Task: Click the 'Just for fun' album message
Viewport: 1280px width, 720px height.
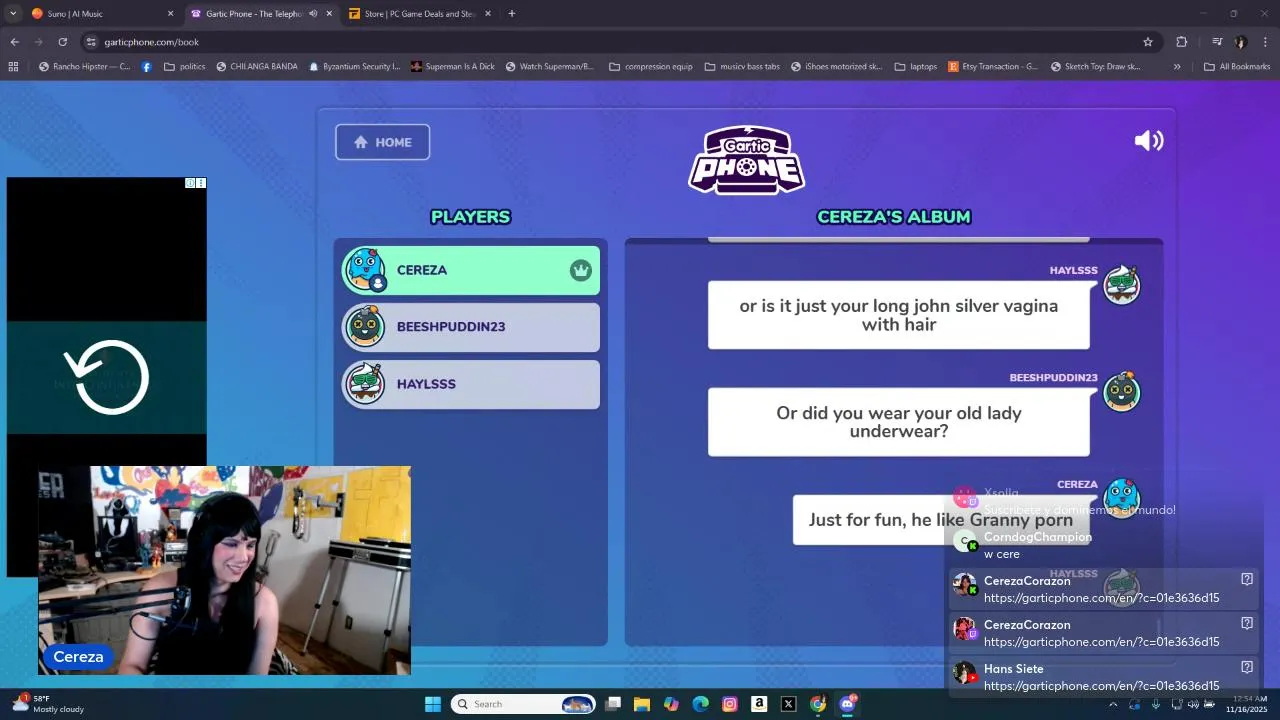Action: [940, 520]
